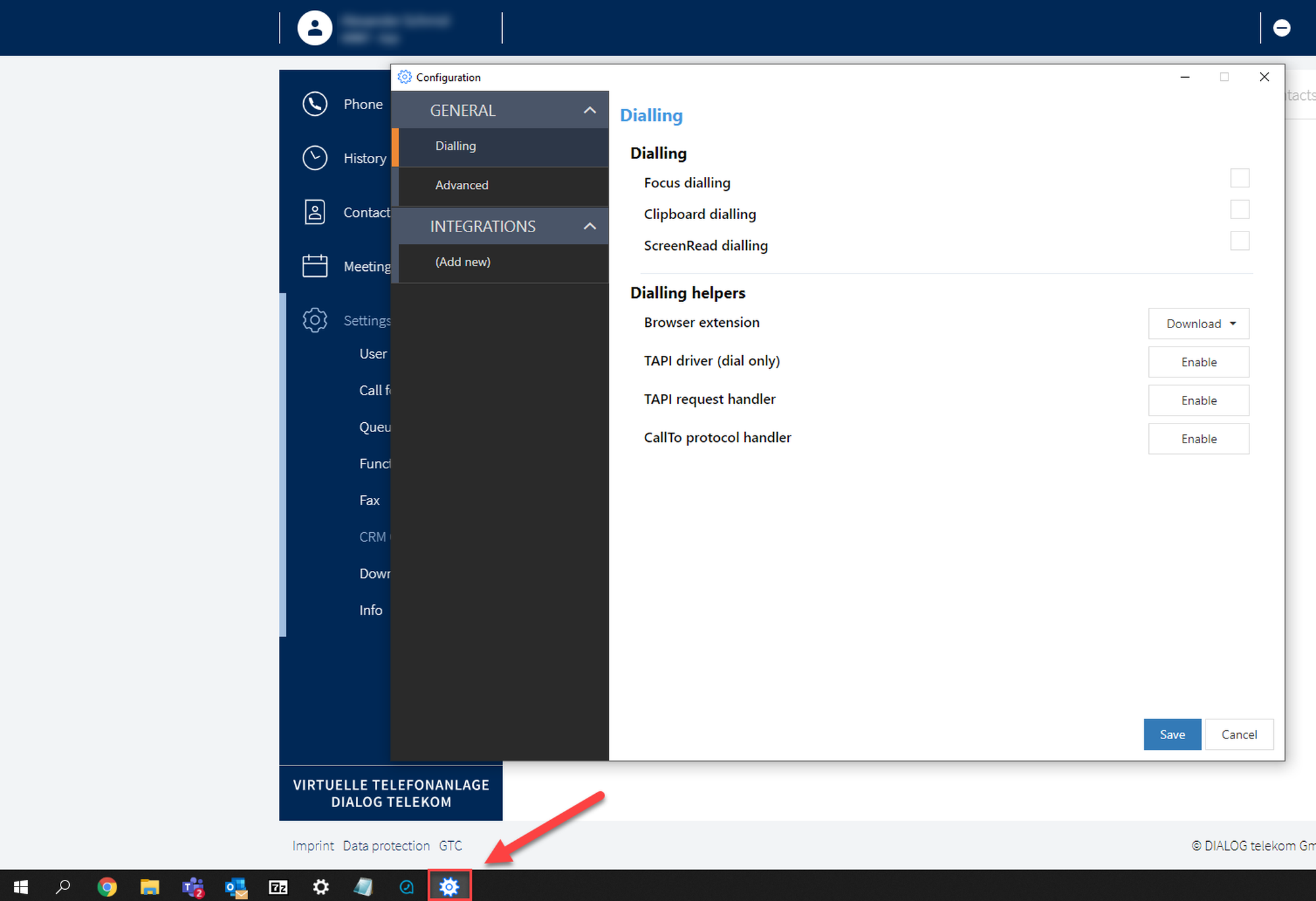Screen dimensions: 1316x901
Task: Select the Advanced menu item
Action: point(462,185)
